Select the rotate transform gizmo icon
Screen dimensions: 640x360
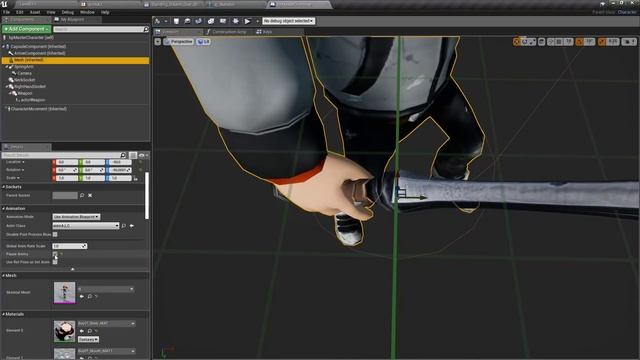coord(525,42)
